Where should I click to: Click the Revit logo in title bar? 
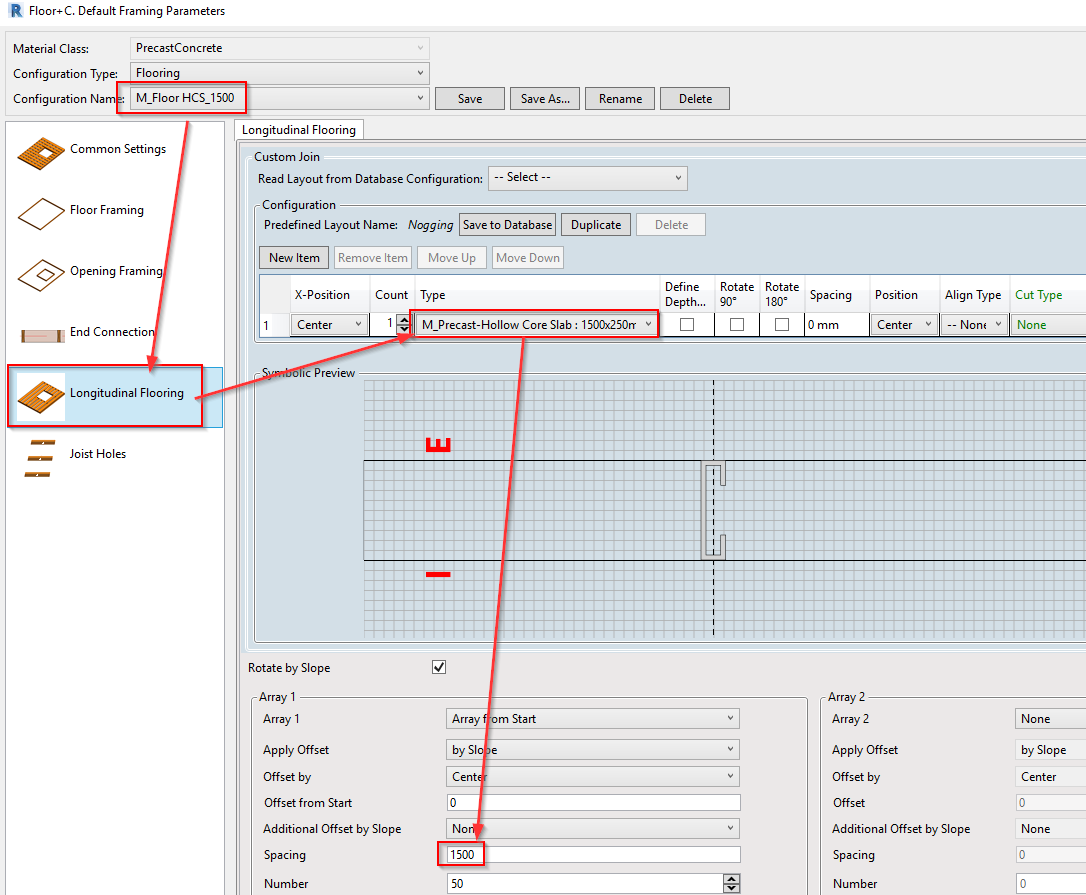15,10
